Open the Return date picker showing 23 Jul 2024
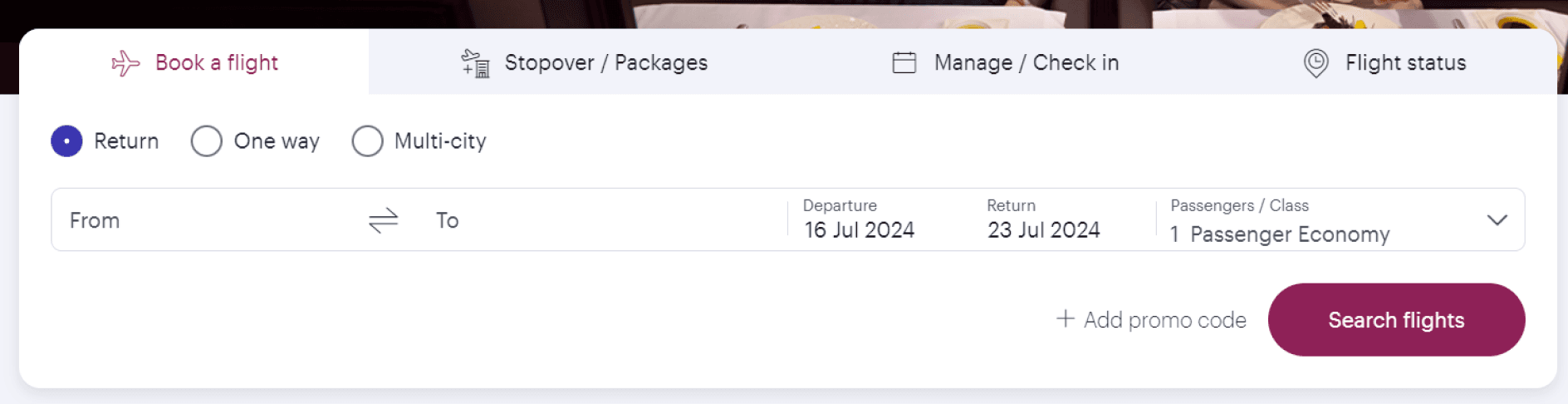Screen dimensions: 1568x404 pos(1044,220)
